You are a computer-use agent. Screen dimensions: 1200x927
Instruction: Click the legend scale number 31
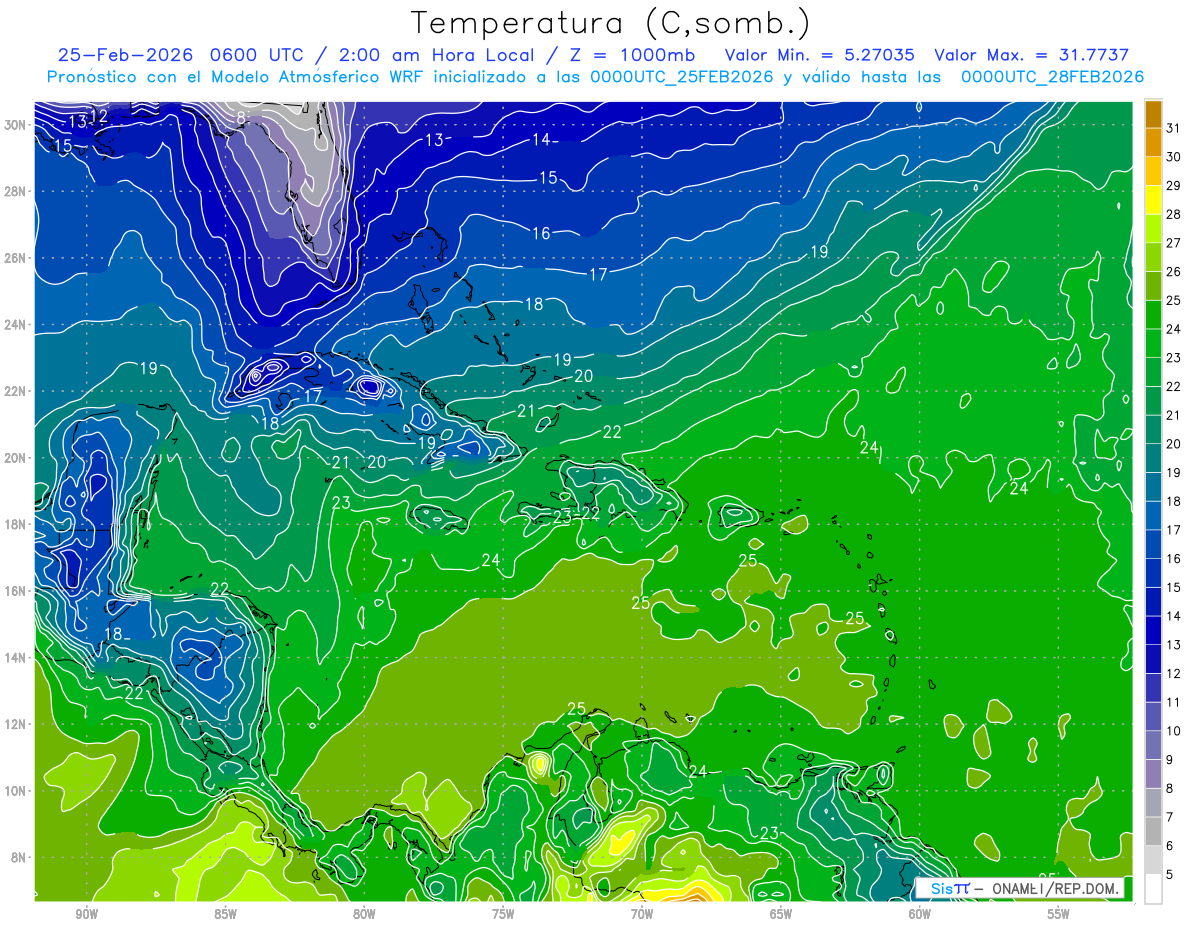tap(1174, 128)
